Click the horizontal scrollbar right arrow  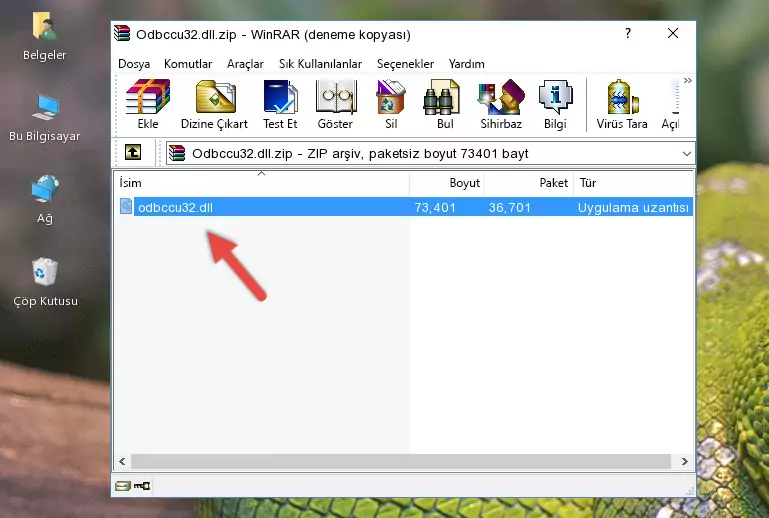coord(685,461)
